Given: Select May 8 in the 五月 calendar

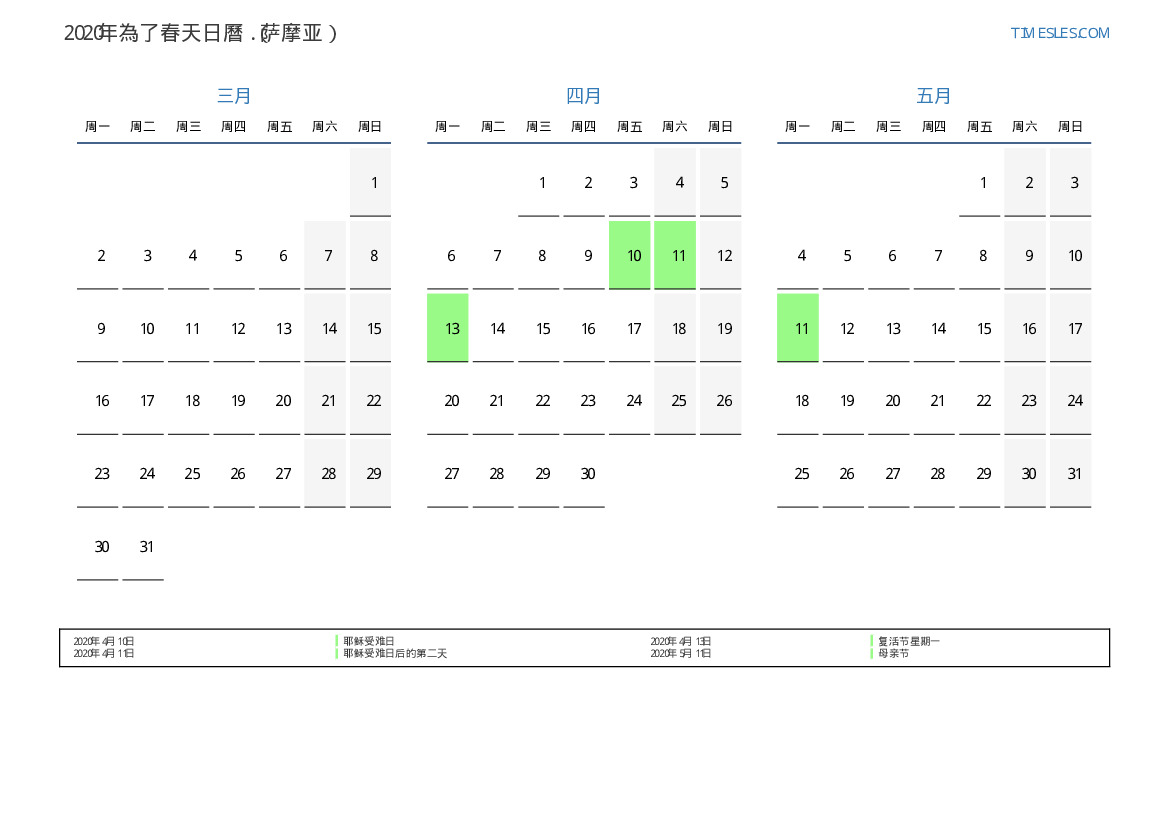Looking at the screenshot, I should pyautogui.click(x=980, y=255).
